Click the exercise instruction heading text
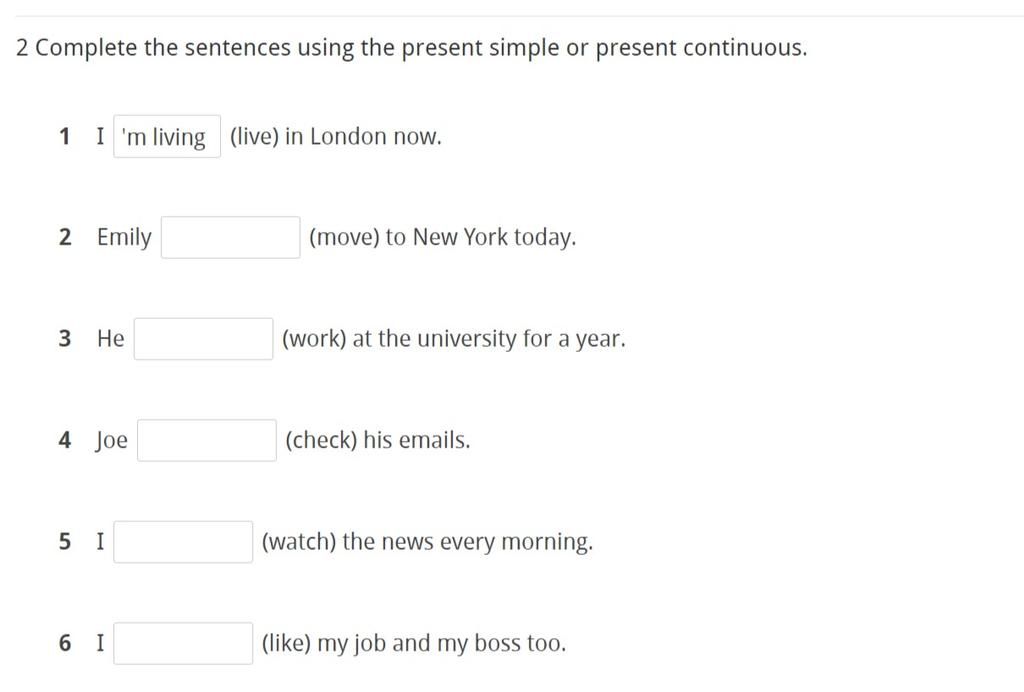This screenshot has width=1024, height=692. 411,48
